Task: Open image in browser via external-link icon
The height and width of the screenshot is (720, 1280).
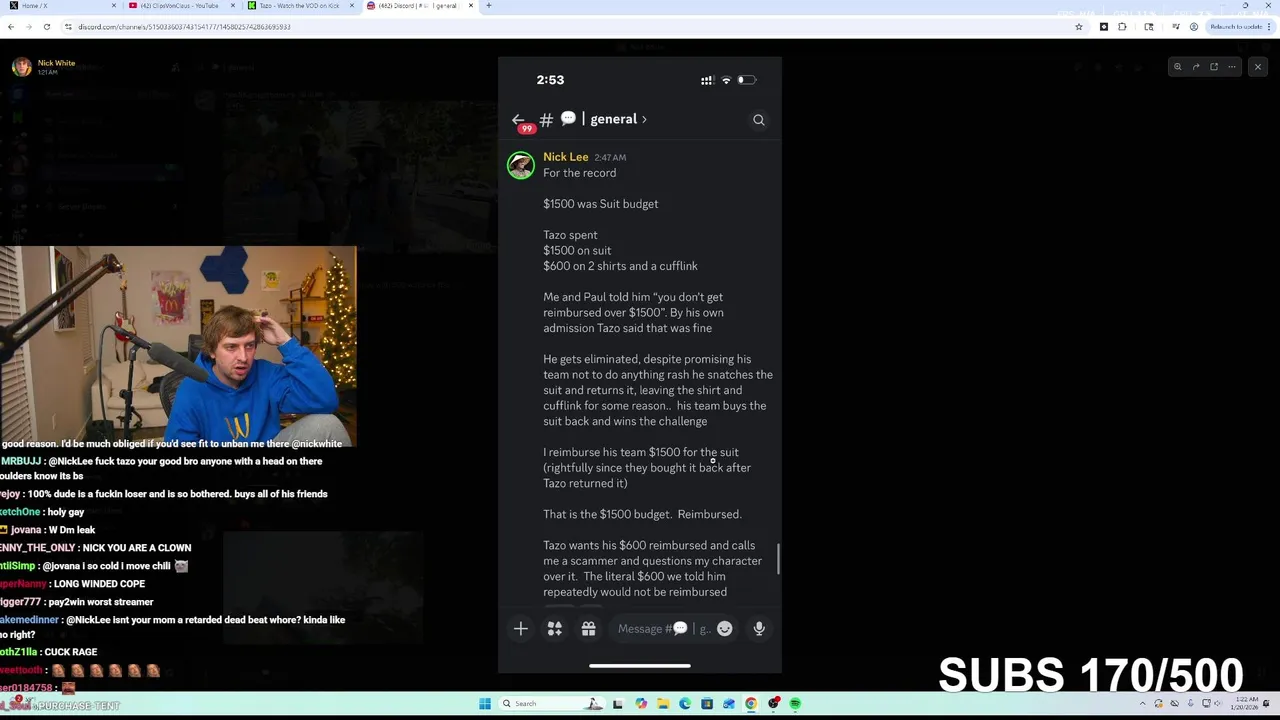Action: [1214, 67]
